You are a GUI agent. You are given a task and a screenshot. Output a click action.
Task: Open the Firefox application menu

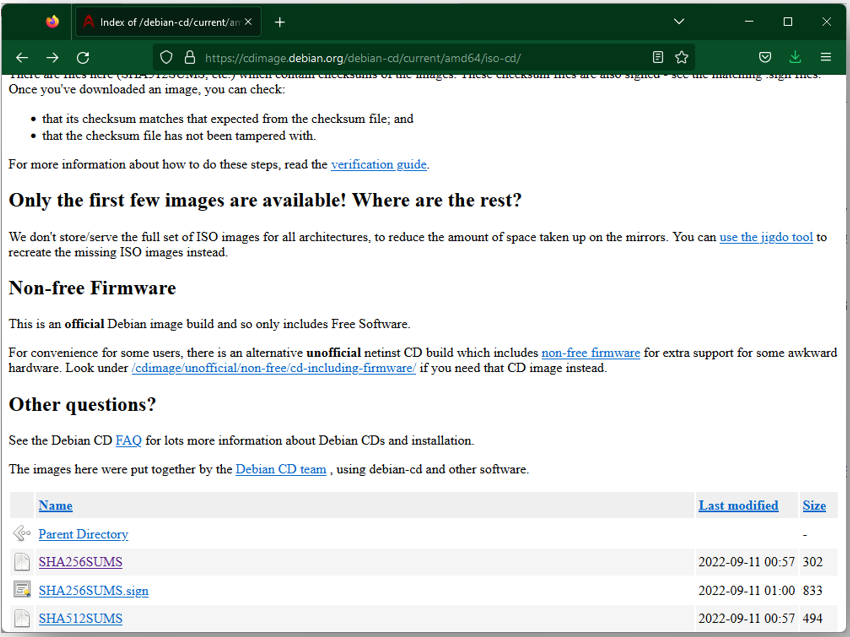(826, 57)
